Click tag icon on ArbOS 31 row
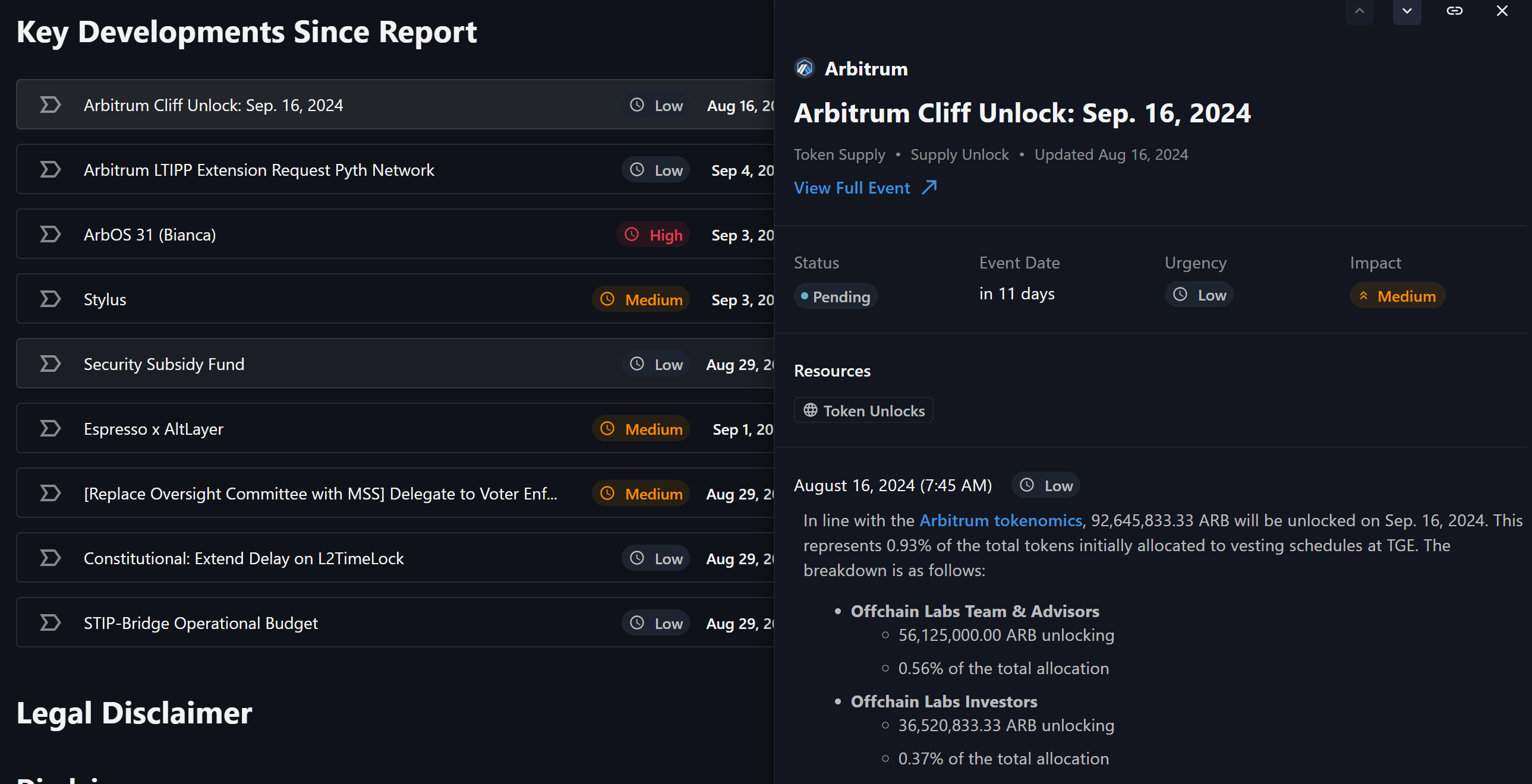Viewport: 1532px width, 784px height. [x=50, y=234]
